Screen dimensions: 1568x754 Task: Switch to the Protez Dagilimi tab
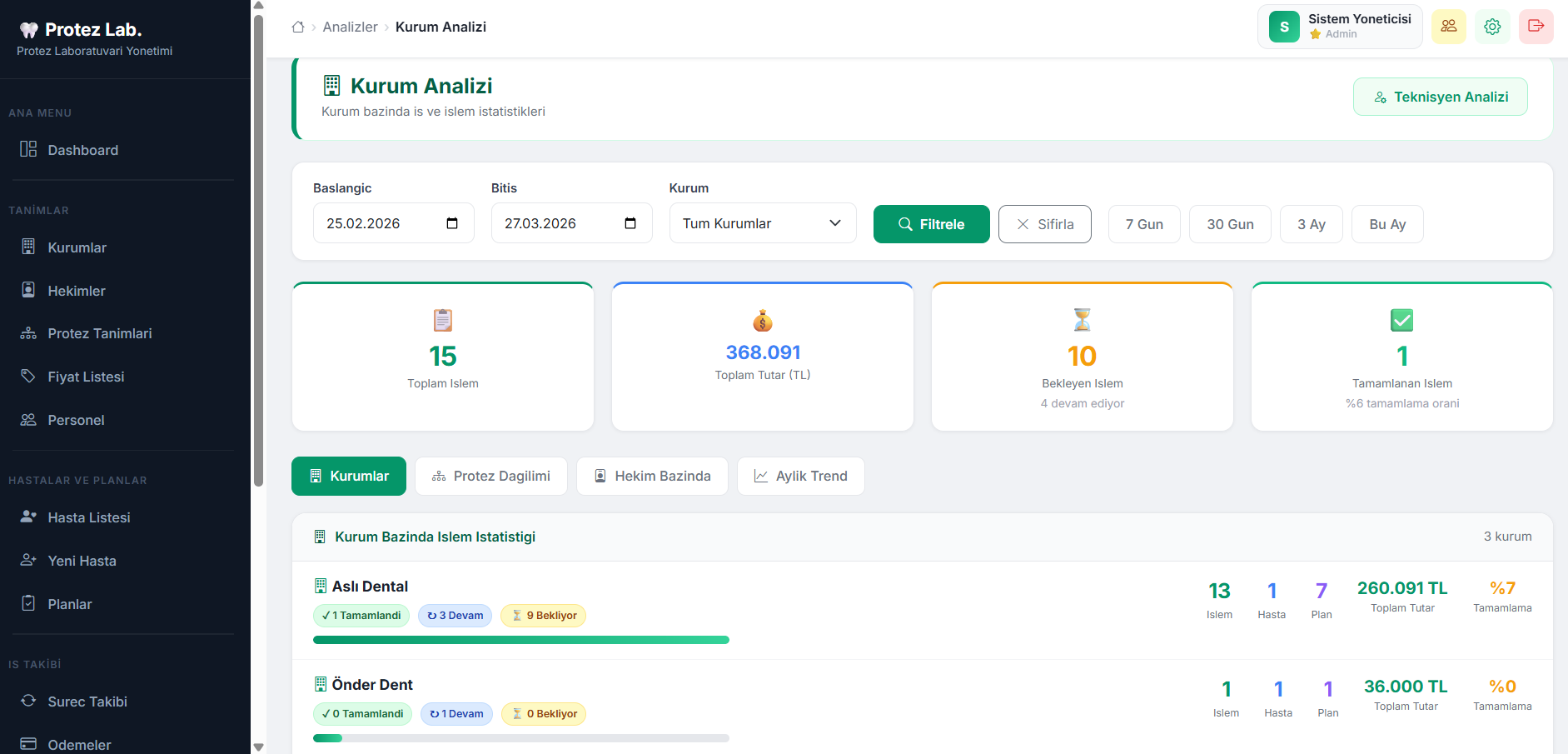491,476
